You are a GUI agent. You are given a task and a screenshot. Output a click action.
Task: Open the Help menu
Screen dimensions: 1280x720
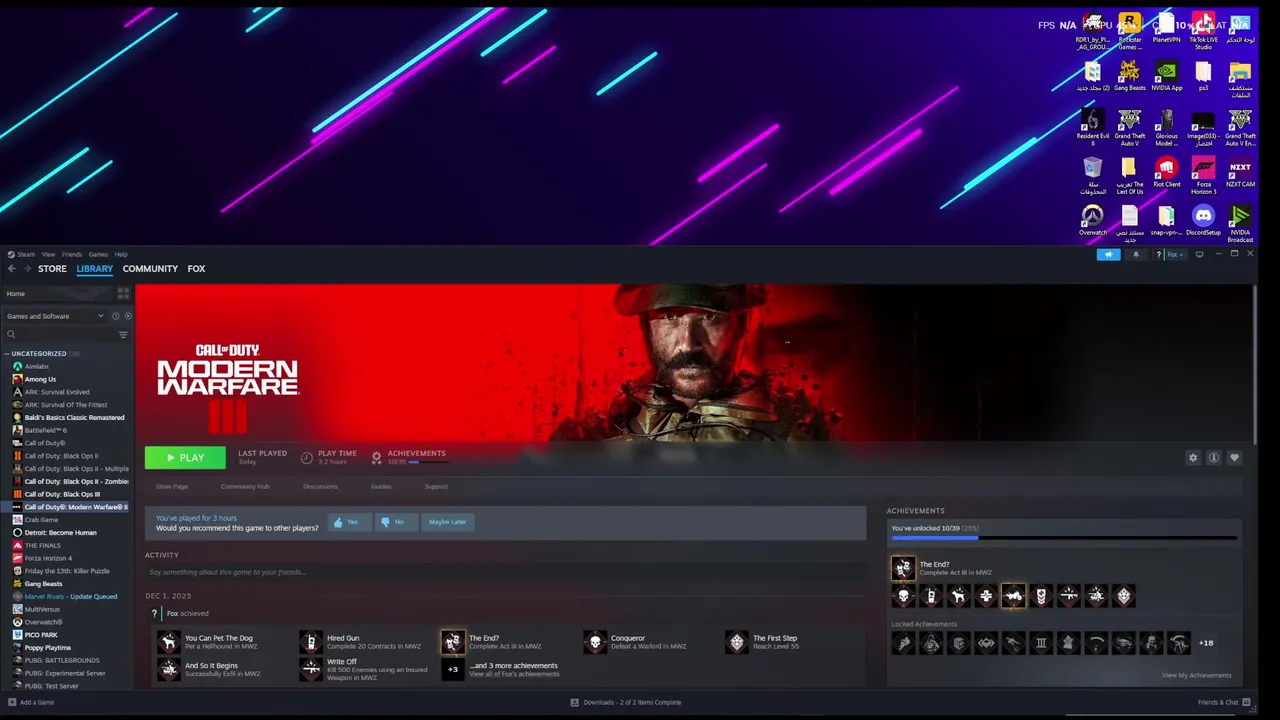121,255
